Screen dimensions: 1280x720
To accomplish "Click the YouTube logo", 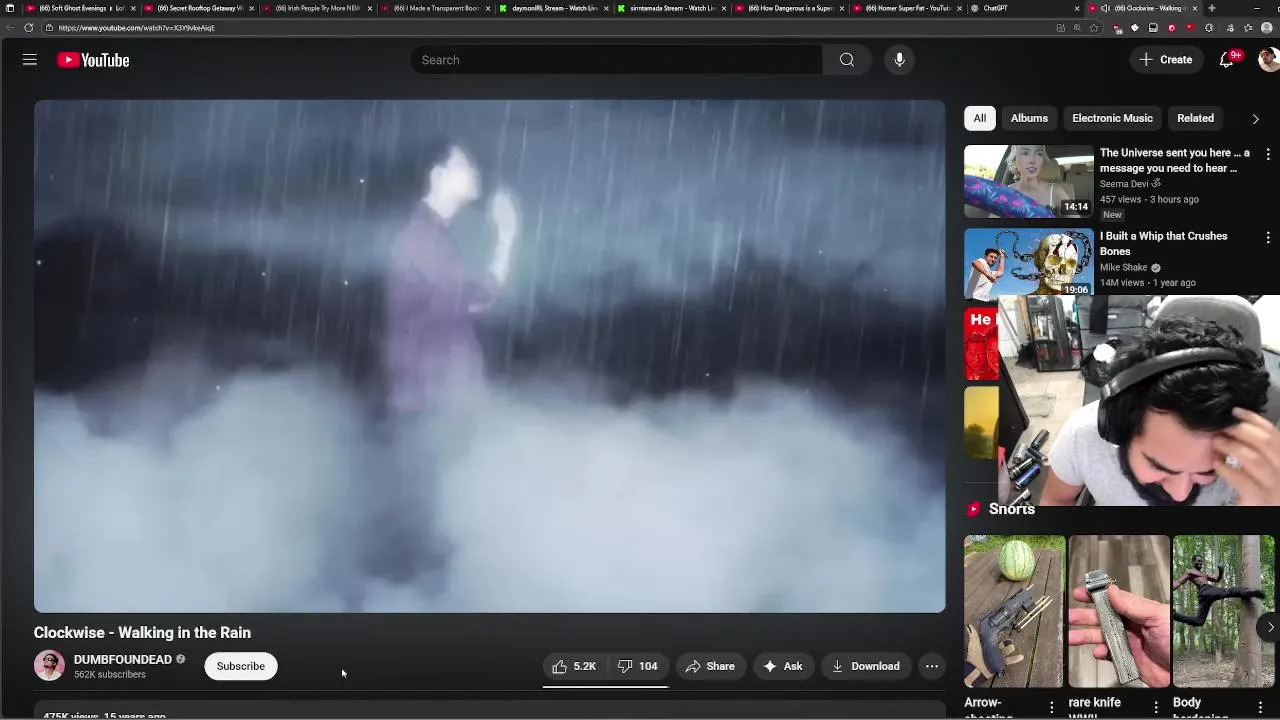I will (93, 60).
